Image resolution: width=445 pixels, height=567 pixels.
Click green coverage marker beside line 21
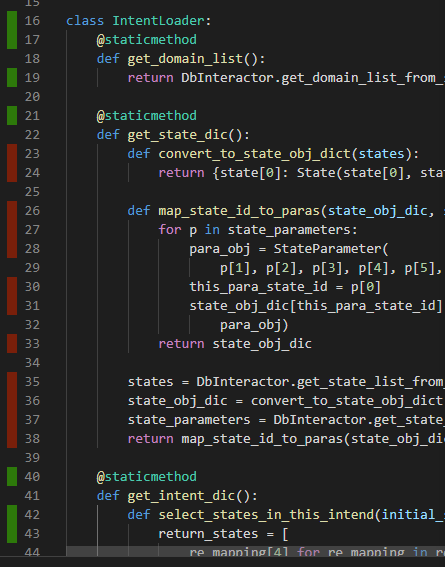pos(12,115)
